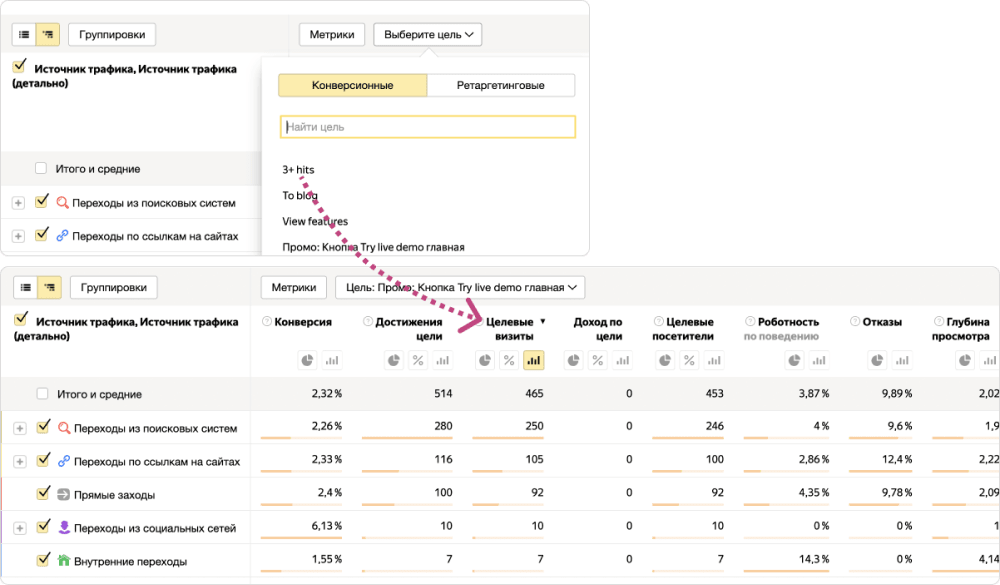Show pie chart for Конверсия column
The width and height of the screenshot is (1000, 585).
tap(308, 360)
